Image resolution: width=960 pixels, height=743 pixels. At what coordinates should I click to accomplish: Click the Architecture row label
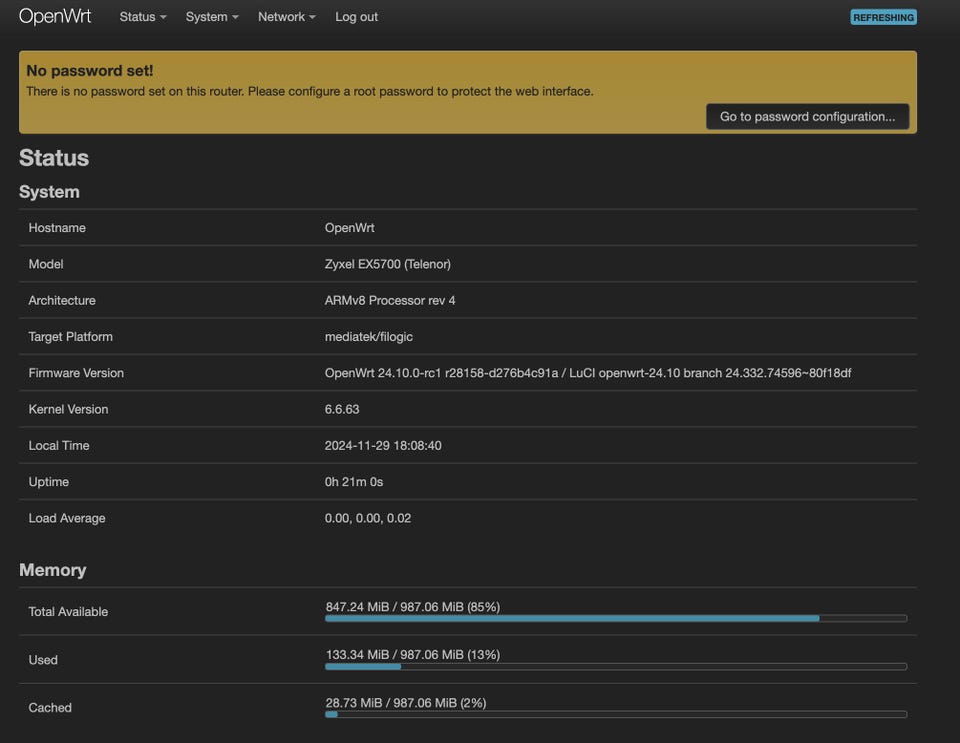click(x=62, y=301)
